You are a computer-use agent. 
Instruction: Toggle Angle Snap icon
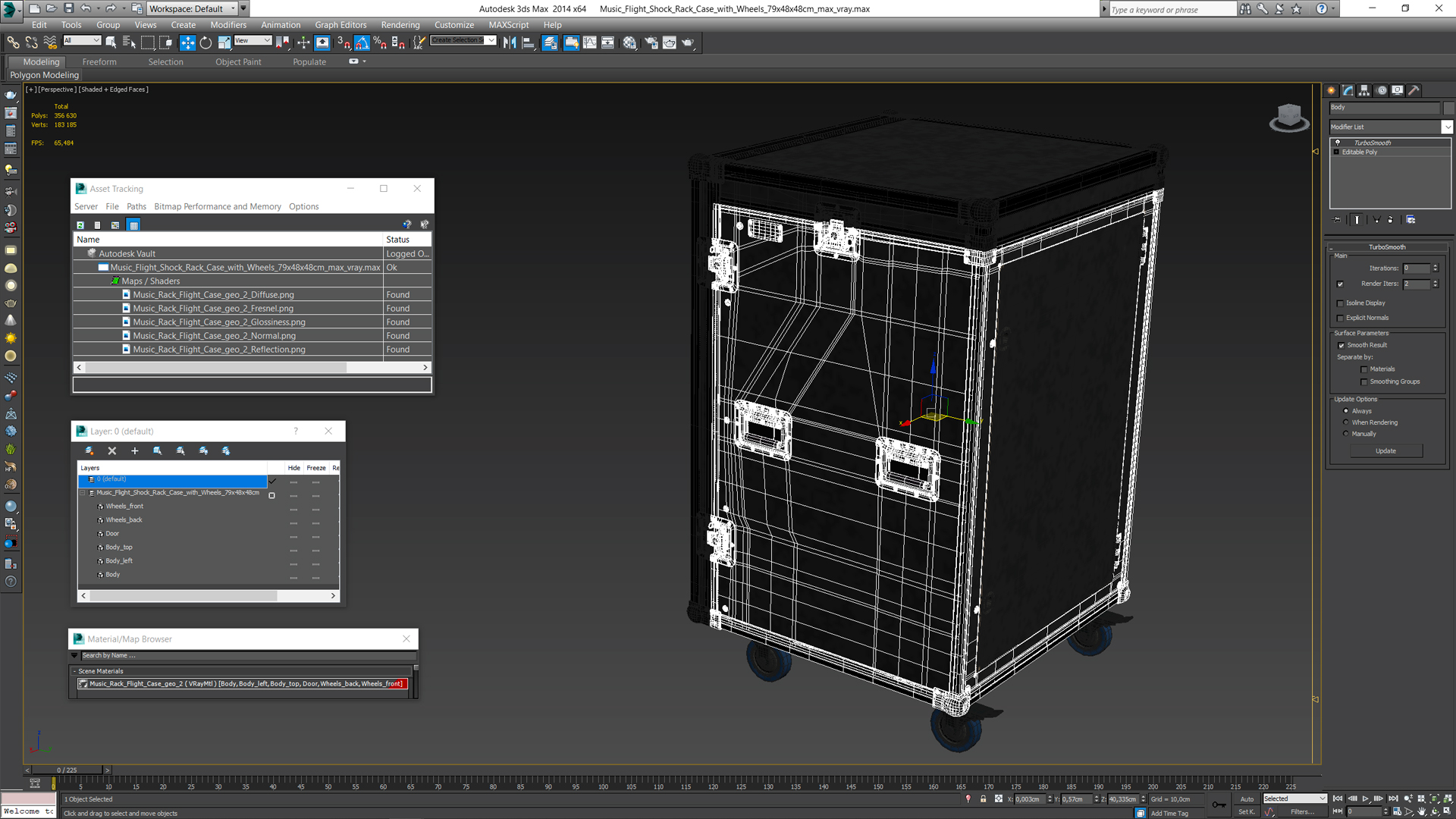tap(362, 42)
